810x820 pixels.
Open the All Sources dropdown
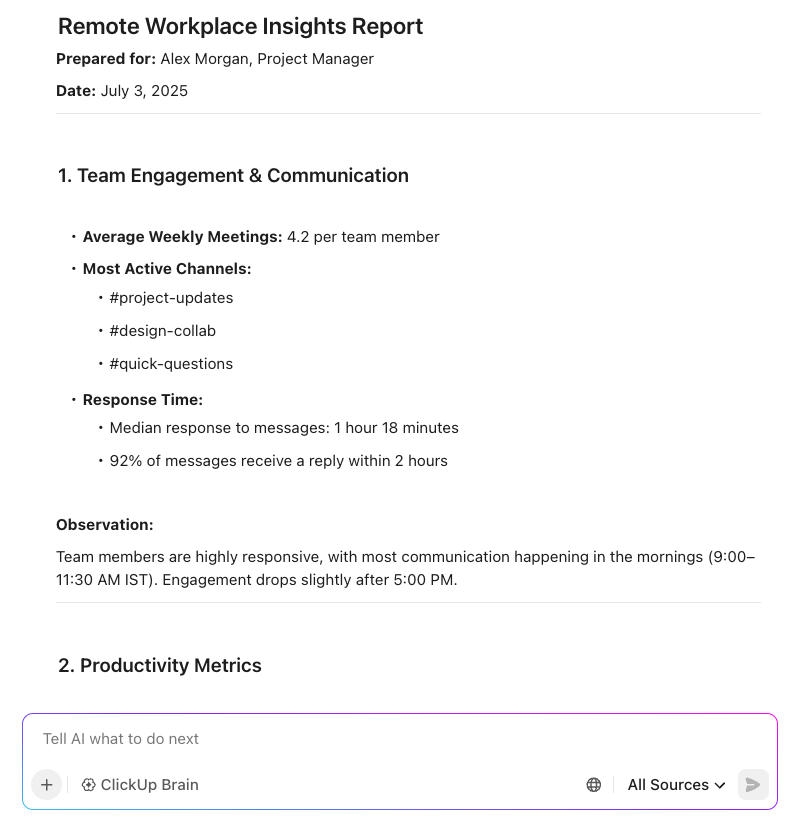coord(676,784)
